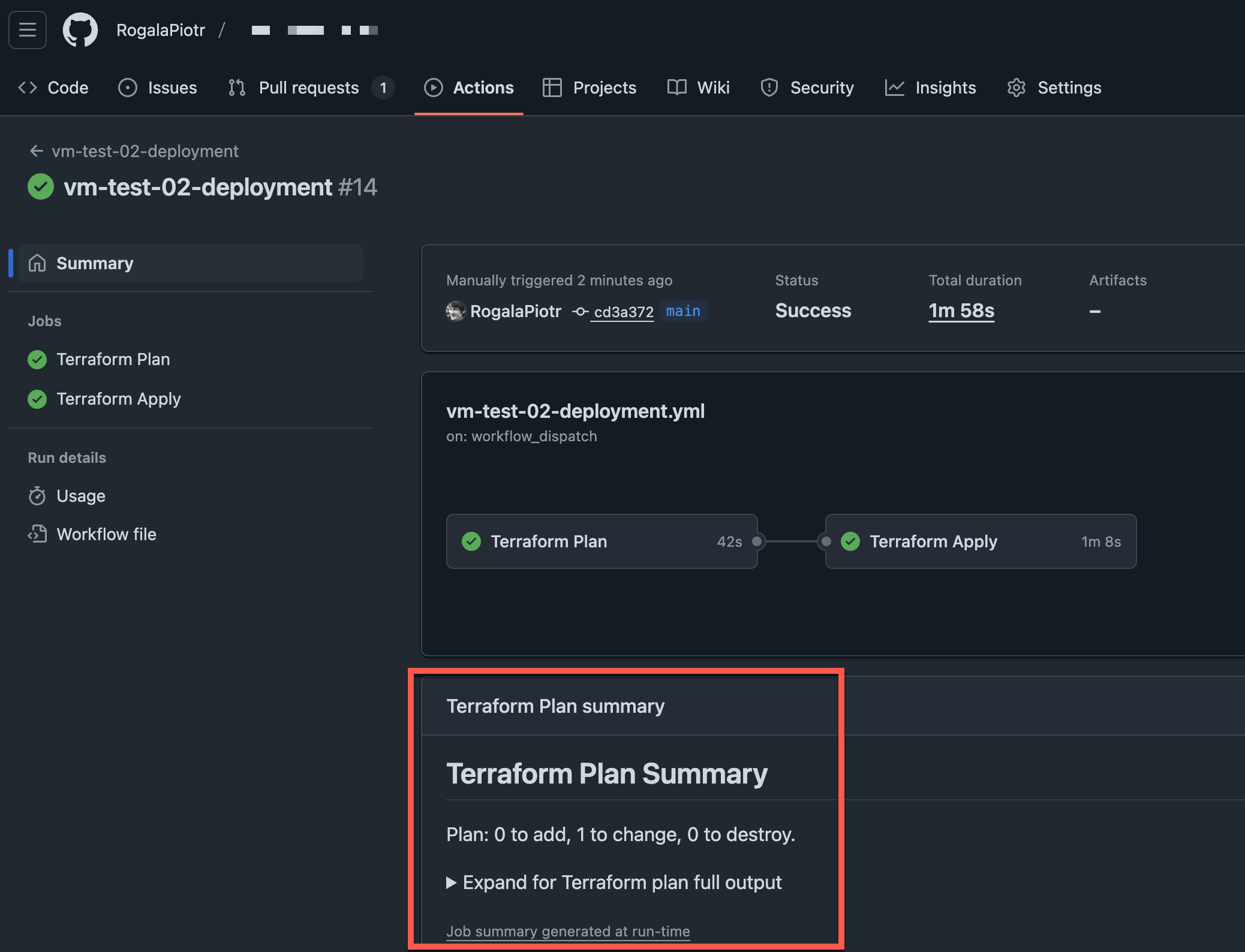Viewport: 1245px width, 952px height.
Task: Open RogalaPiotr profile from run info
Action: click(516, 311)
